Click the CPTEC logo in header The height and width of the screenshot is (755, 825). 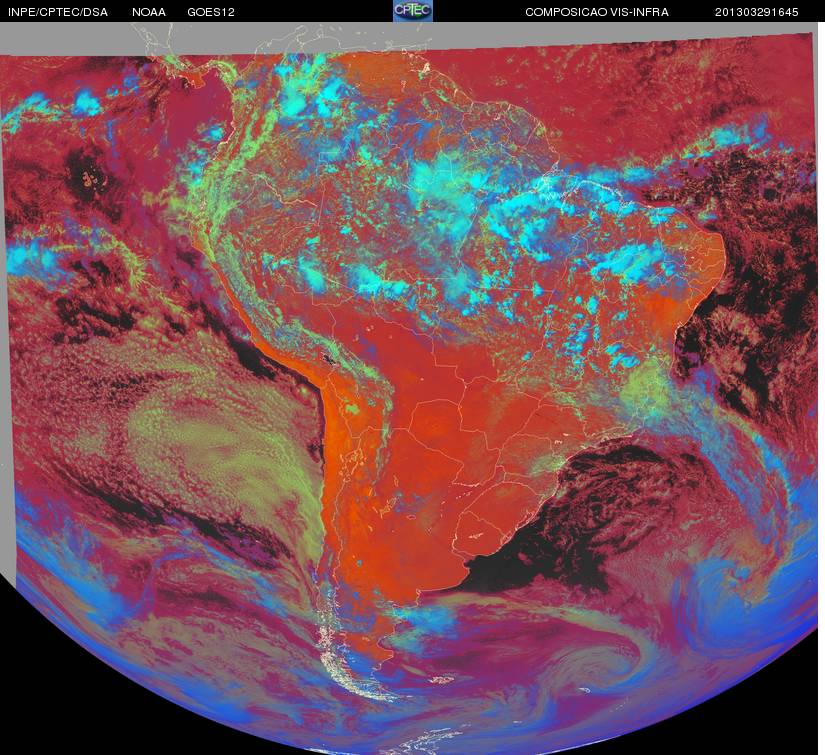(x=413, y=11)
